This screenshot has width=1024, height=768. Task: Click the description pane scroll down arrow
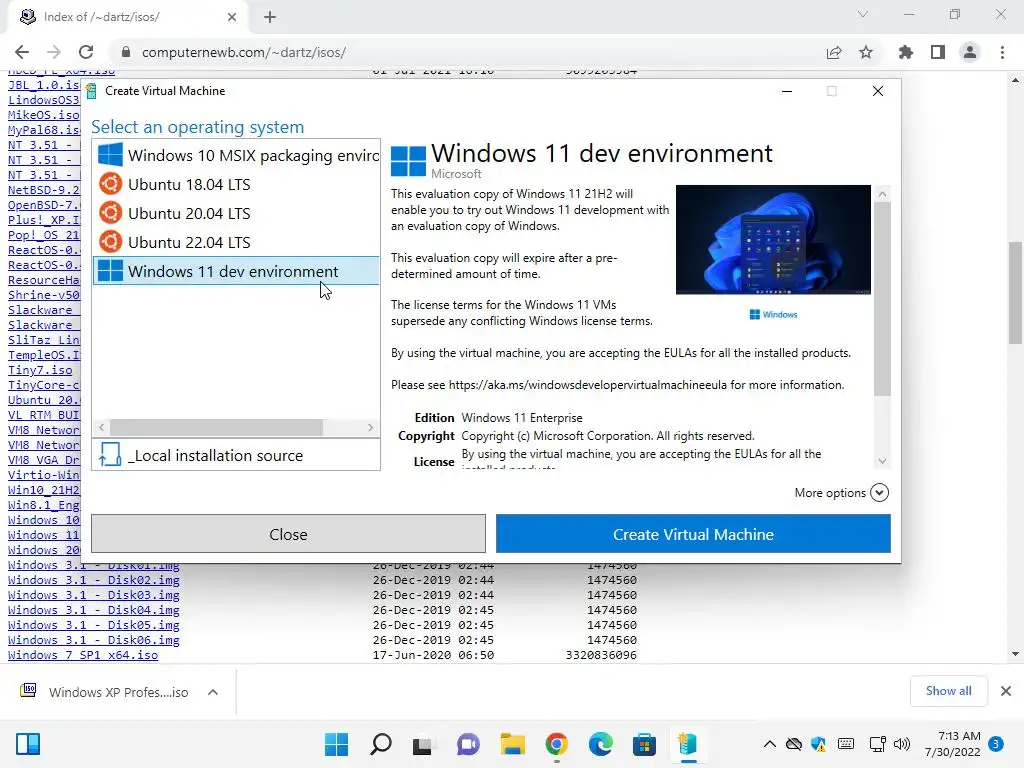[x=882, y=461]
